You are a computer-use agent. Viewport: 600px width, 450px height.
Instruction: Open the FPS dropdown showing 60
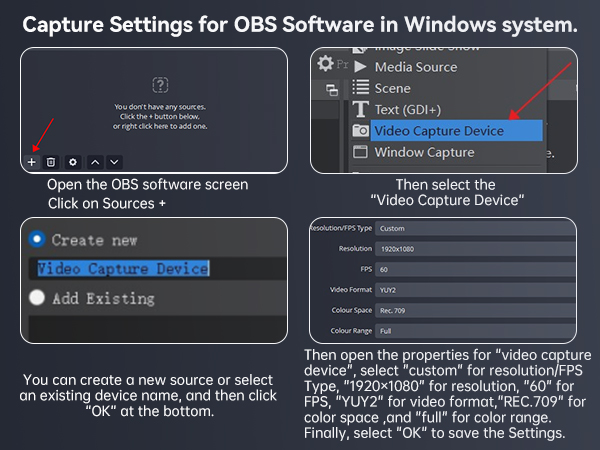pyautogui.click(x=475, y=269)
